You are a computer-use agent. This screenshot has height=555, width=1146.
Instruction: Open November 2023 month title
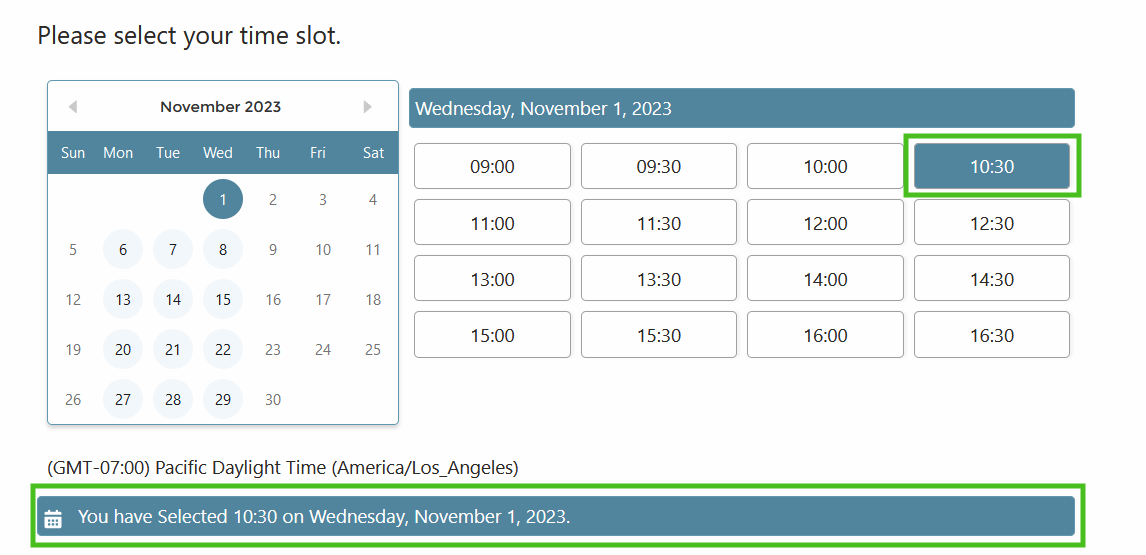(x=220, y=107)
